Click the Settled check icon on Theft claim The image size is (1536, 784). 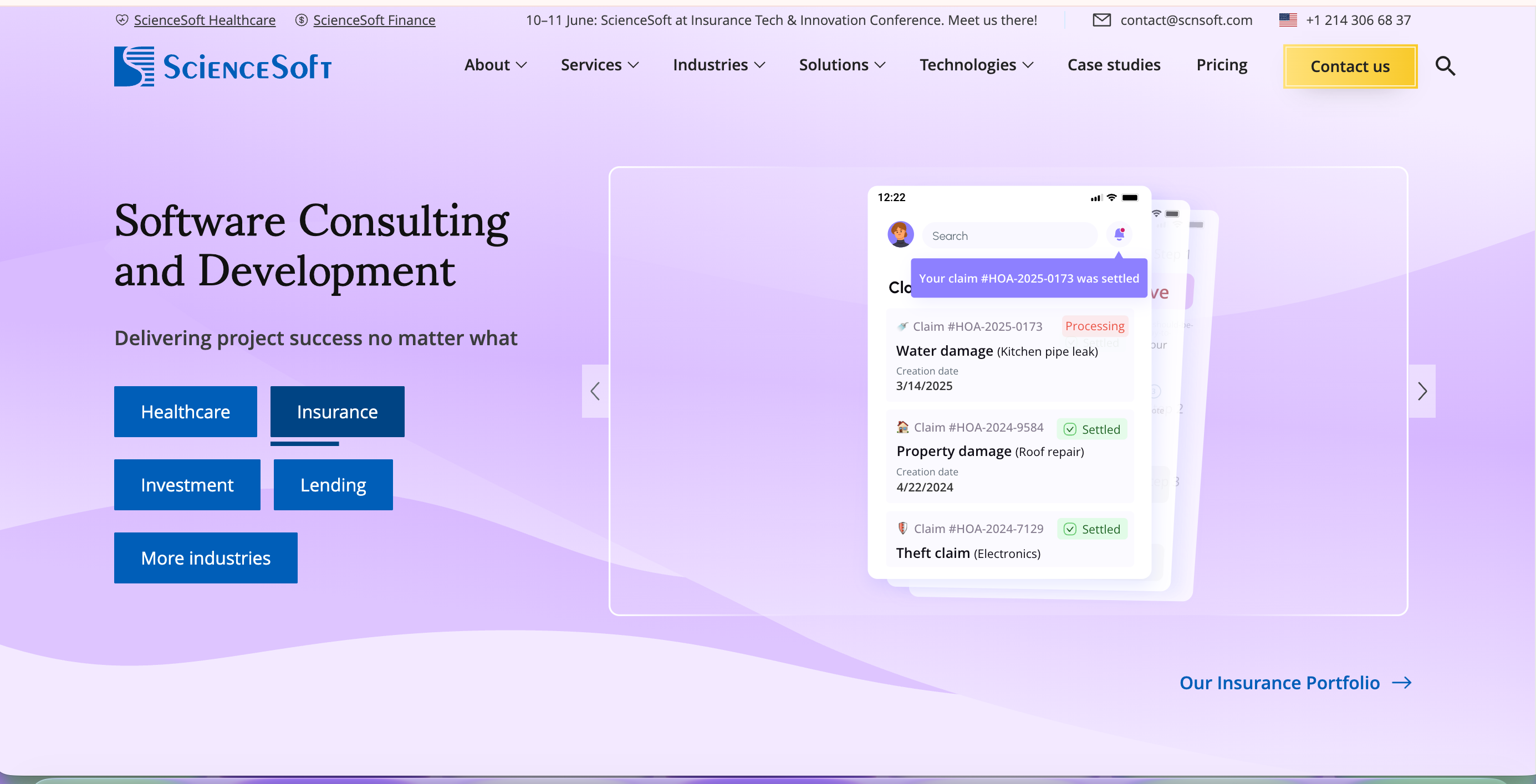pyautogui.click(x=1070, y=530)
